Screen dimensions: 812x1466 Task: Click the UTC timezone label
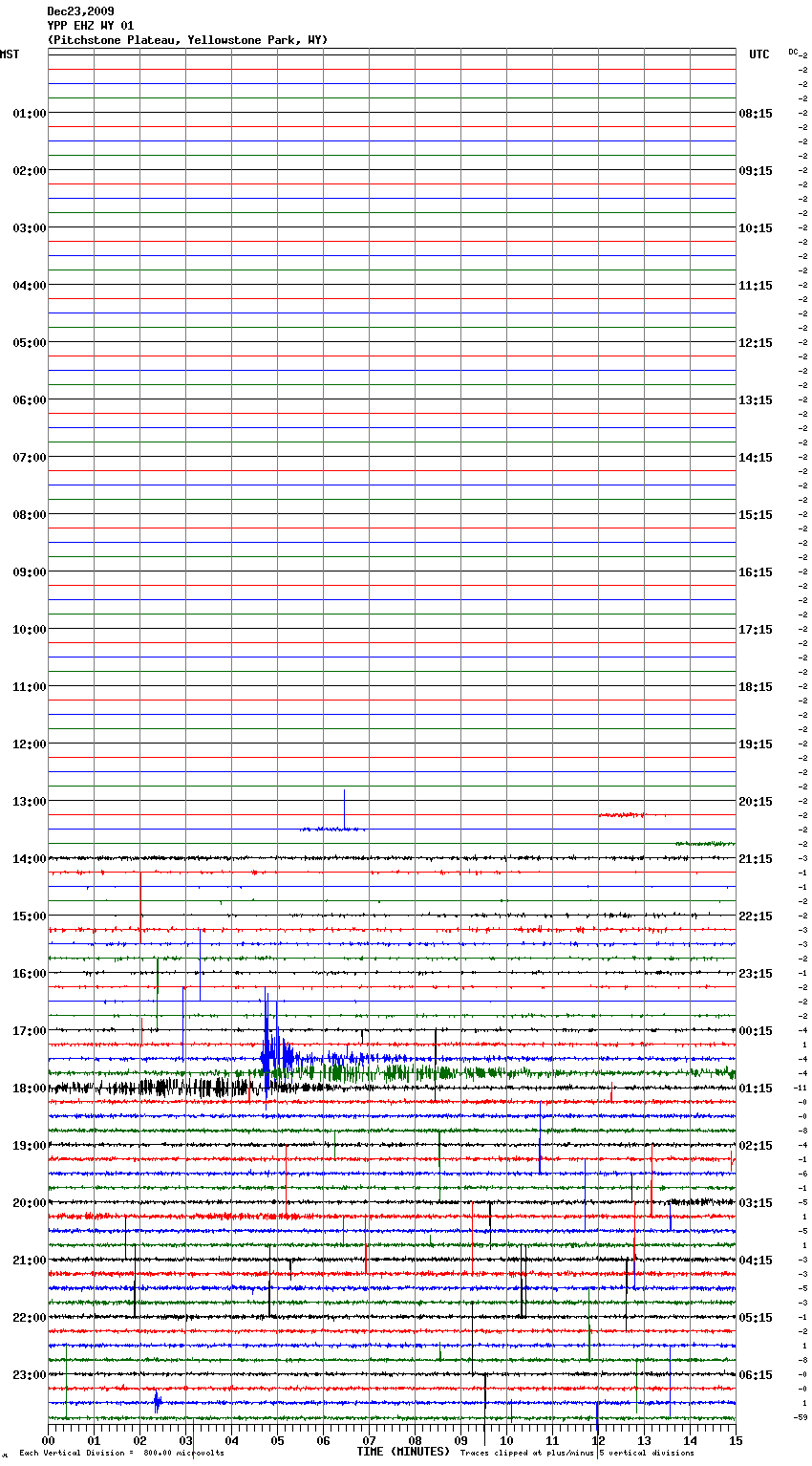coord(759,54)
